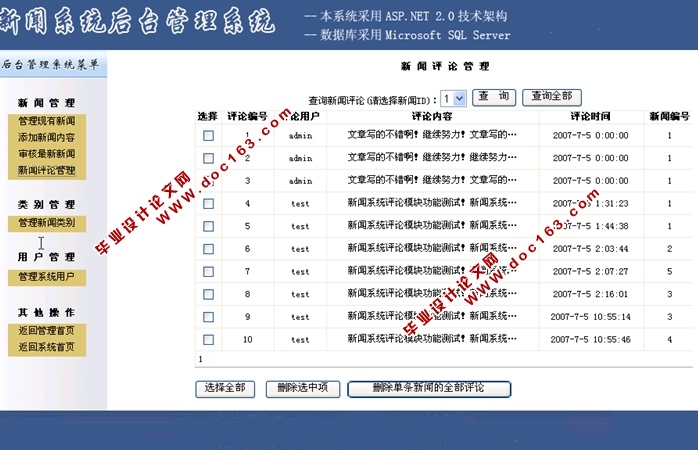Check the box next to comment 9
The image size is (698, 450).
(x=208, y=317)
